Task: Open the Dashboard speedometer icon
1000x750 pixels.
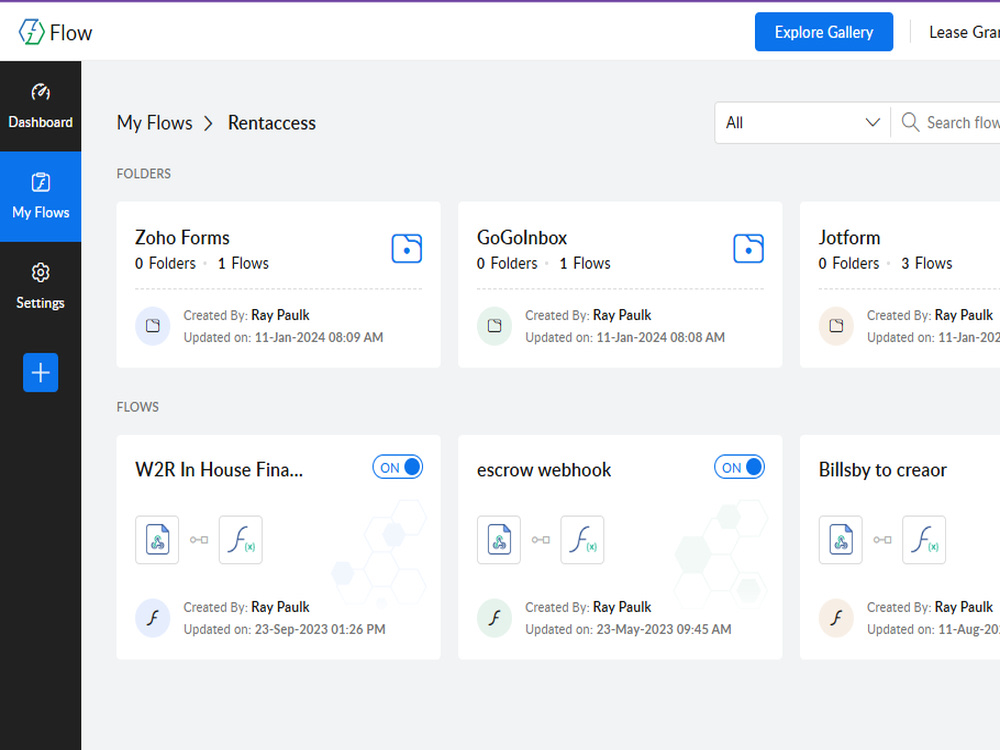Action: (40, 92)
